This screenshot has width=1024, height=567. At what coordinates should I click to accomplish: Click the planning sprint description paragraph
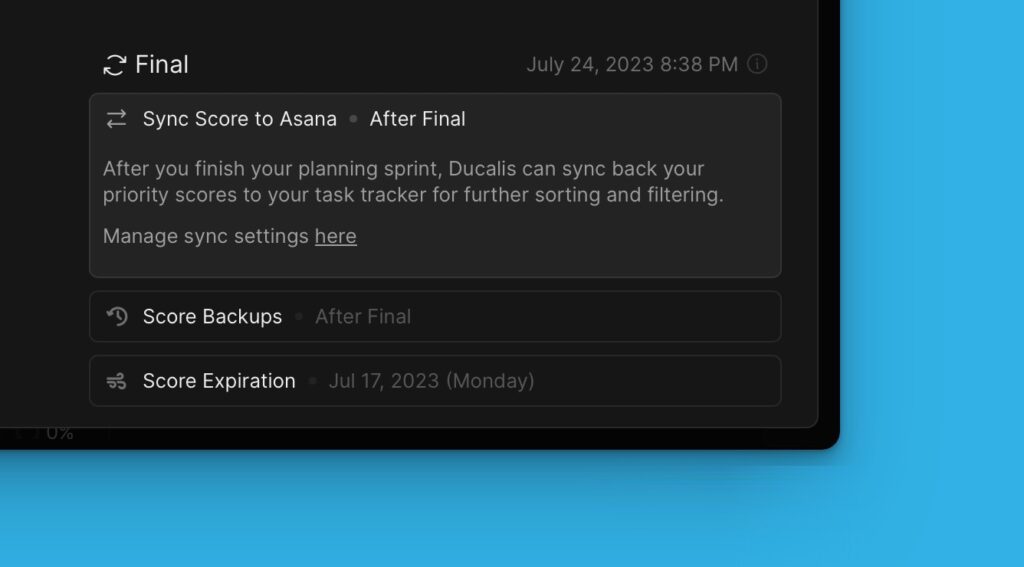(x=413, y=182)
